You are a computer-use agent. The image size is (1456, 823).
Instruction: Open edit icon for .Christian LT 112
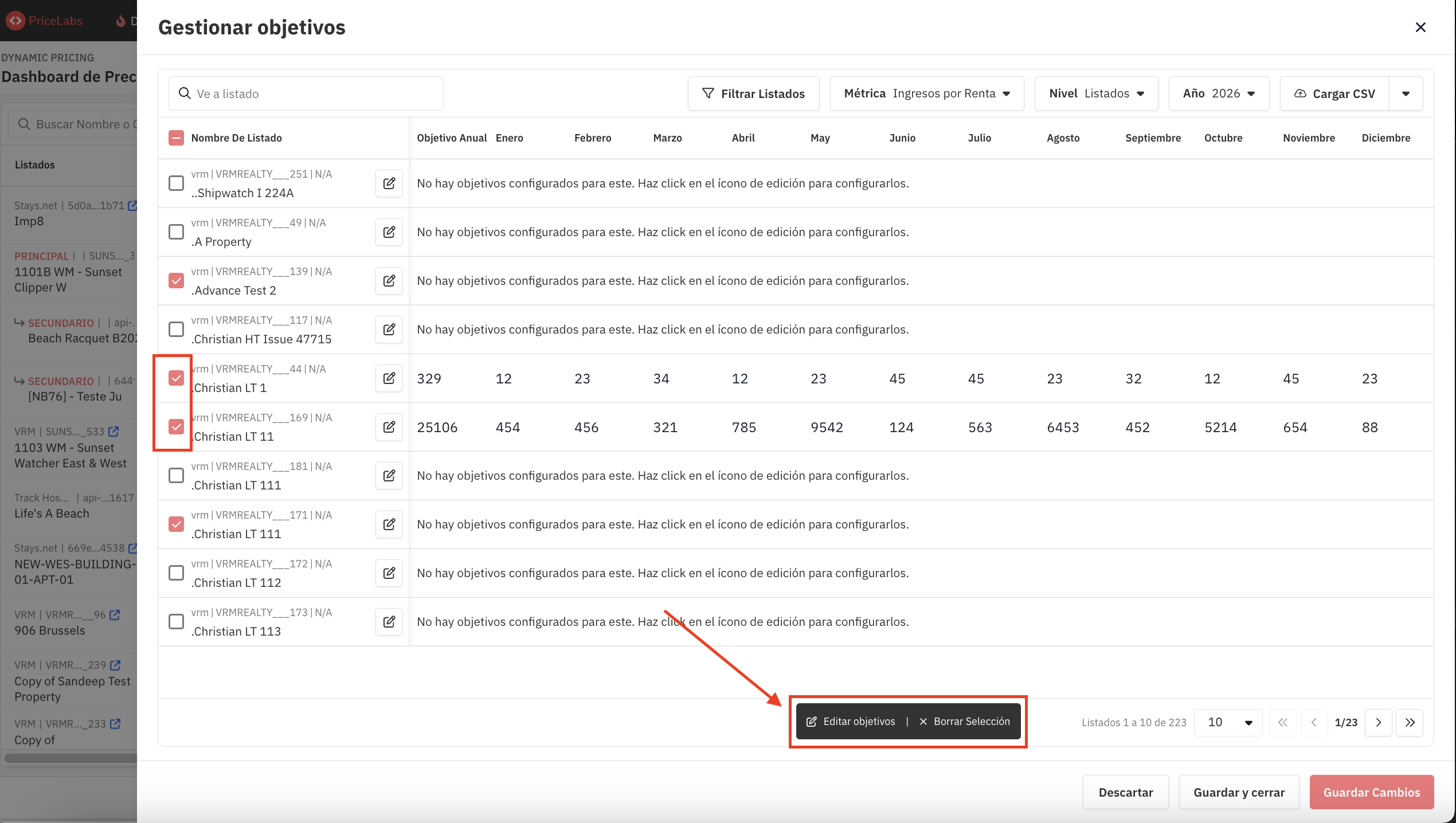click(x=389, y=573)
